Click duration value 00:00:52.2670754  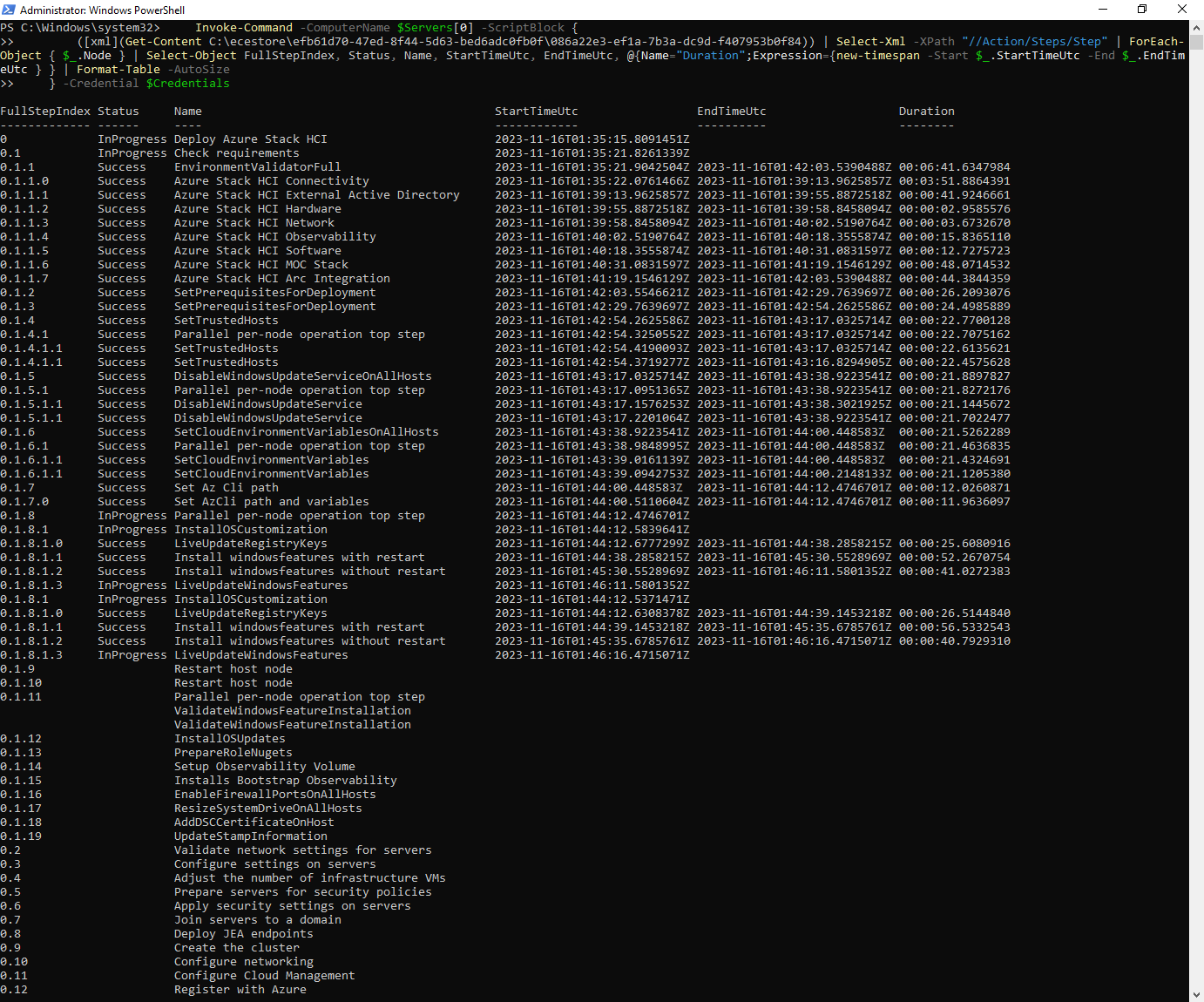[x=955, y=558]
